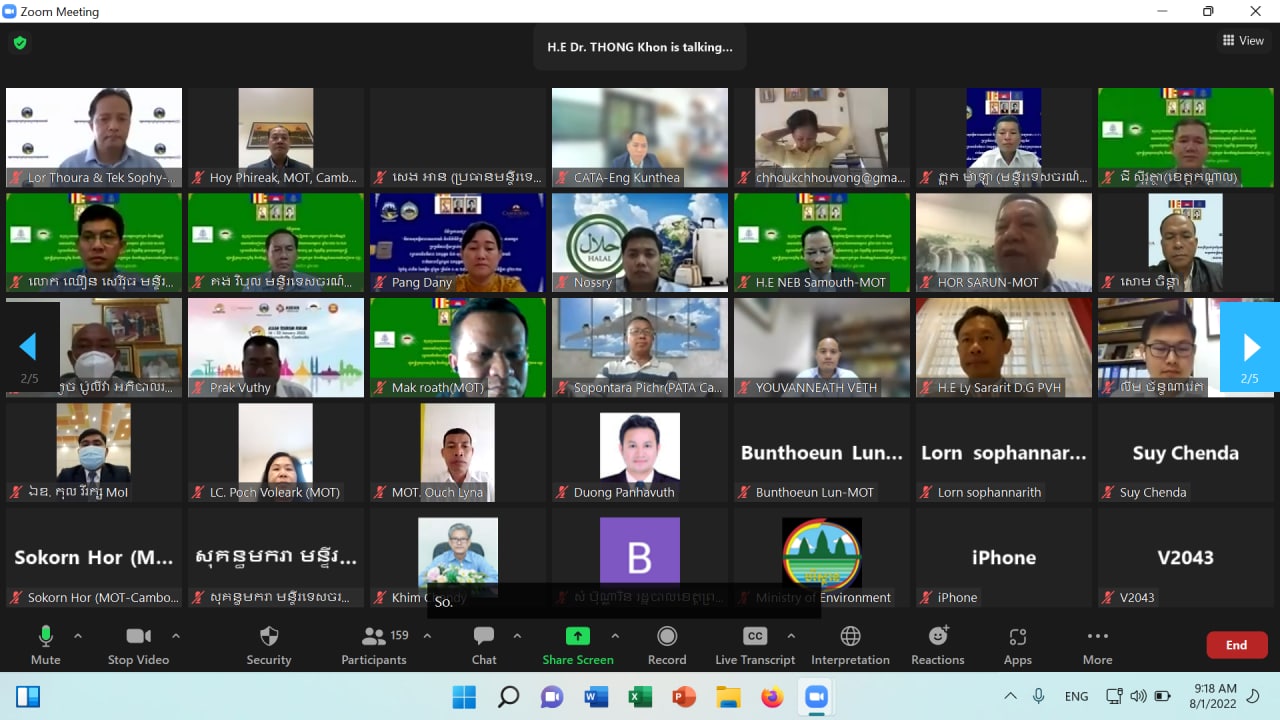Expand audio options arrow beside Mute
This screenshot has width=1280, height=720.
point(78,636)
